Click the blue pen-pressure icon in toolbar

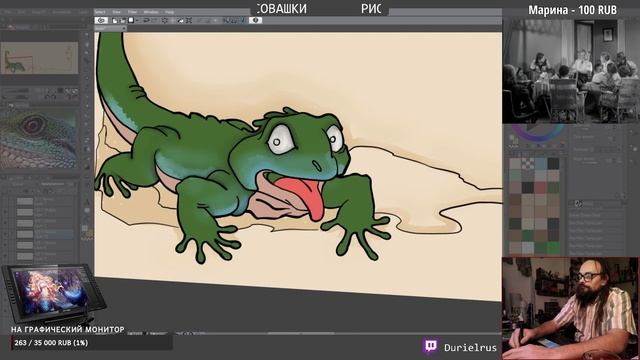(242, 20)
